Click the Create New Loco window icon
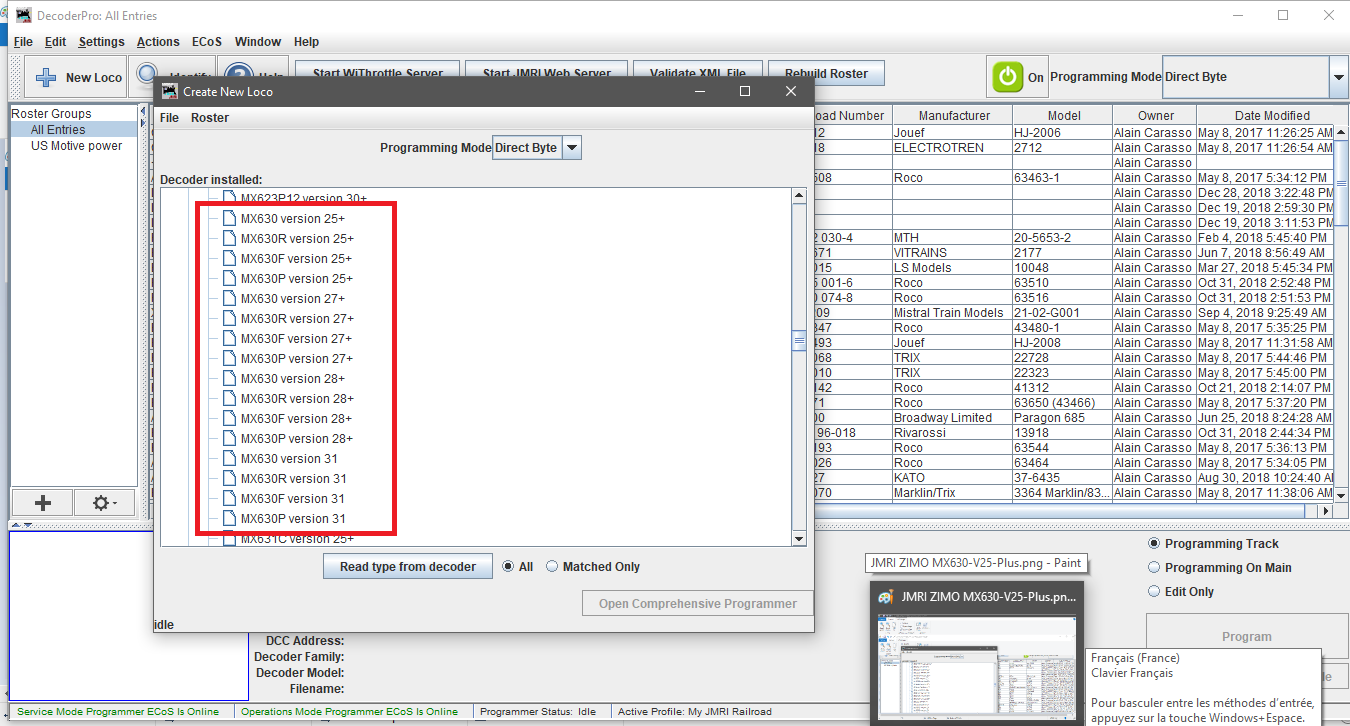 click(169, 91)
